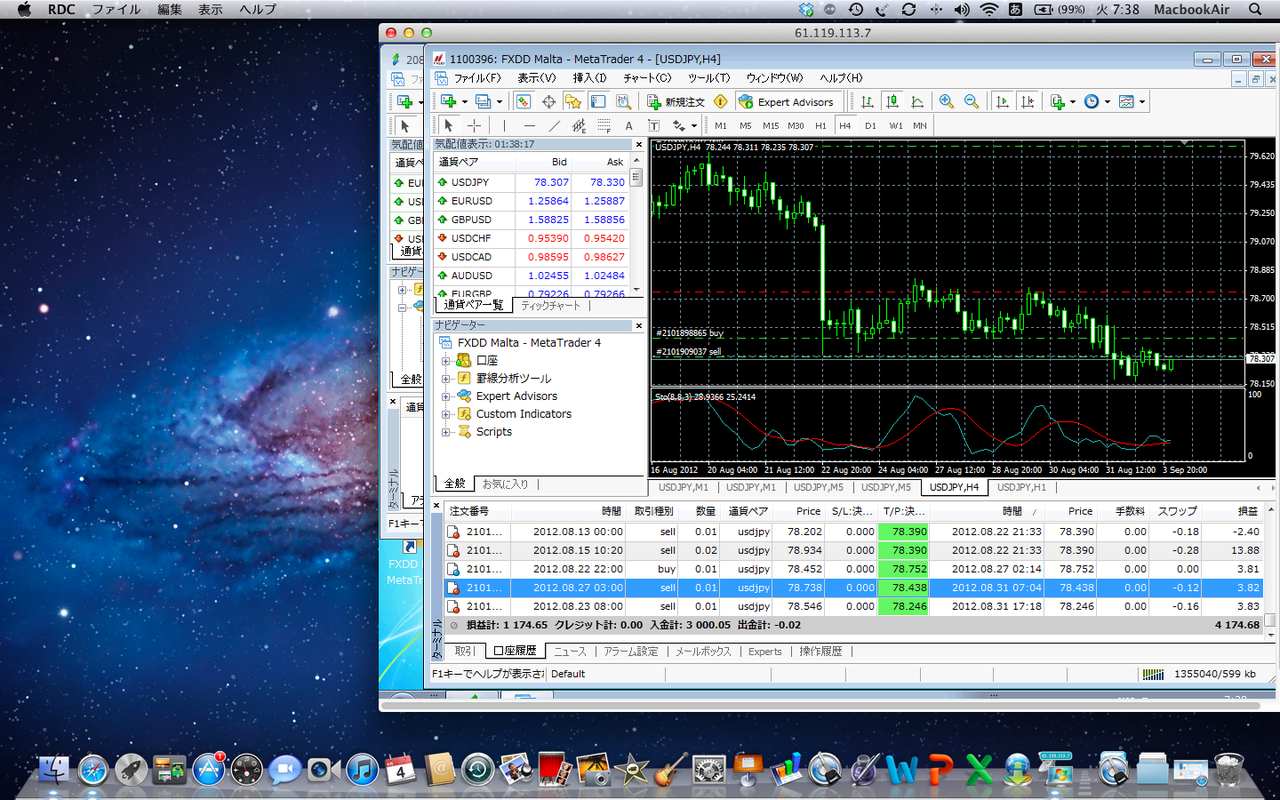Click the zoom out magnifier icon
The height and width of the screenshot is (800, 1280).
click(970, 102)
